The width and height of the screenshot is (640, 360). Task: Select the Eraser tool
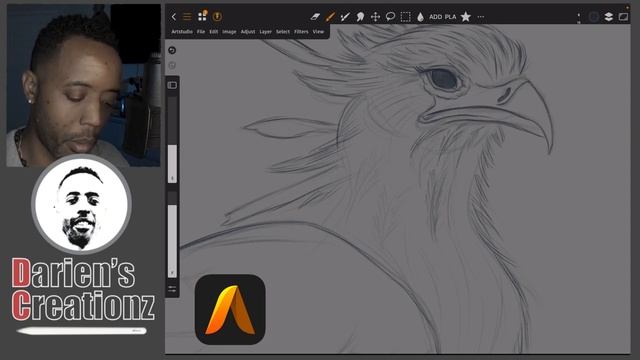[x=315, y=17]
